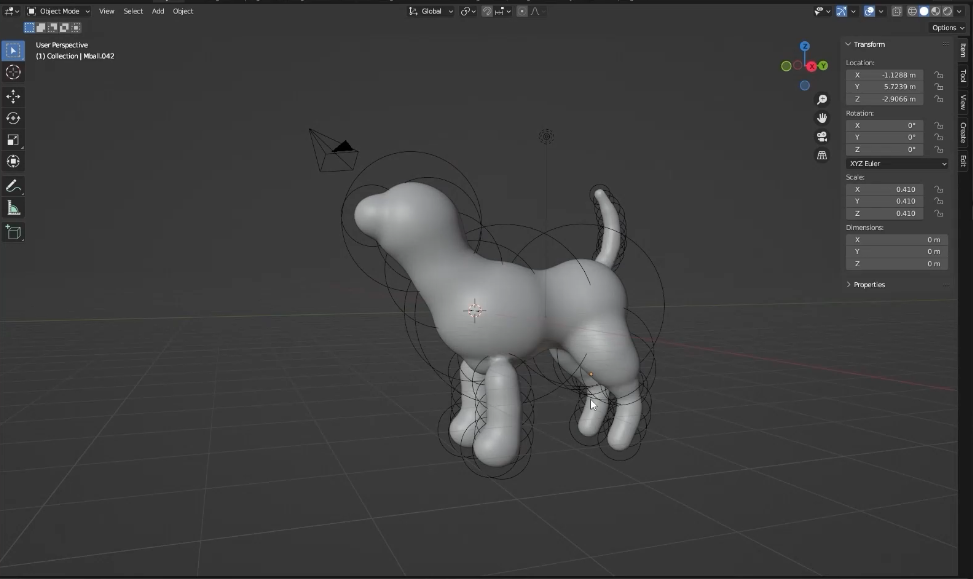Click the Dimensions X value field
The image size is (973, 579).
point(897,240)
